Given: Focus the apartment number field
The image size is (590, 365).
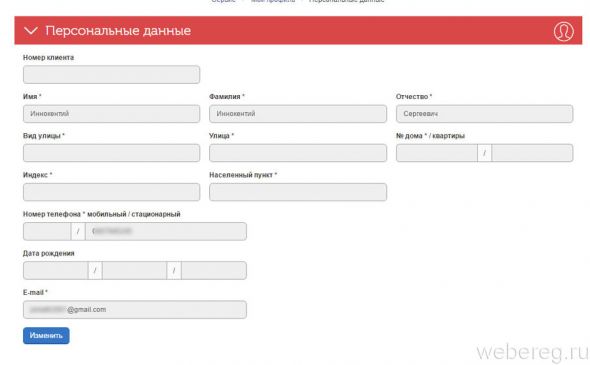Looking at the screenshot, I should pos(532,153).
